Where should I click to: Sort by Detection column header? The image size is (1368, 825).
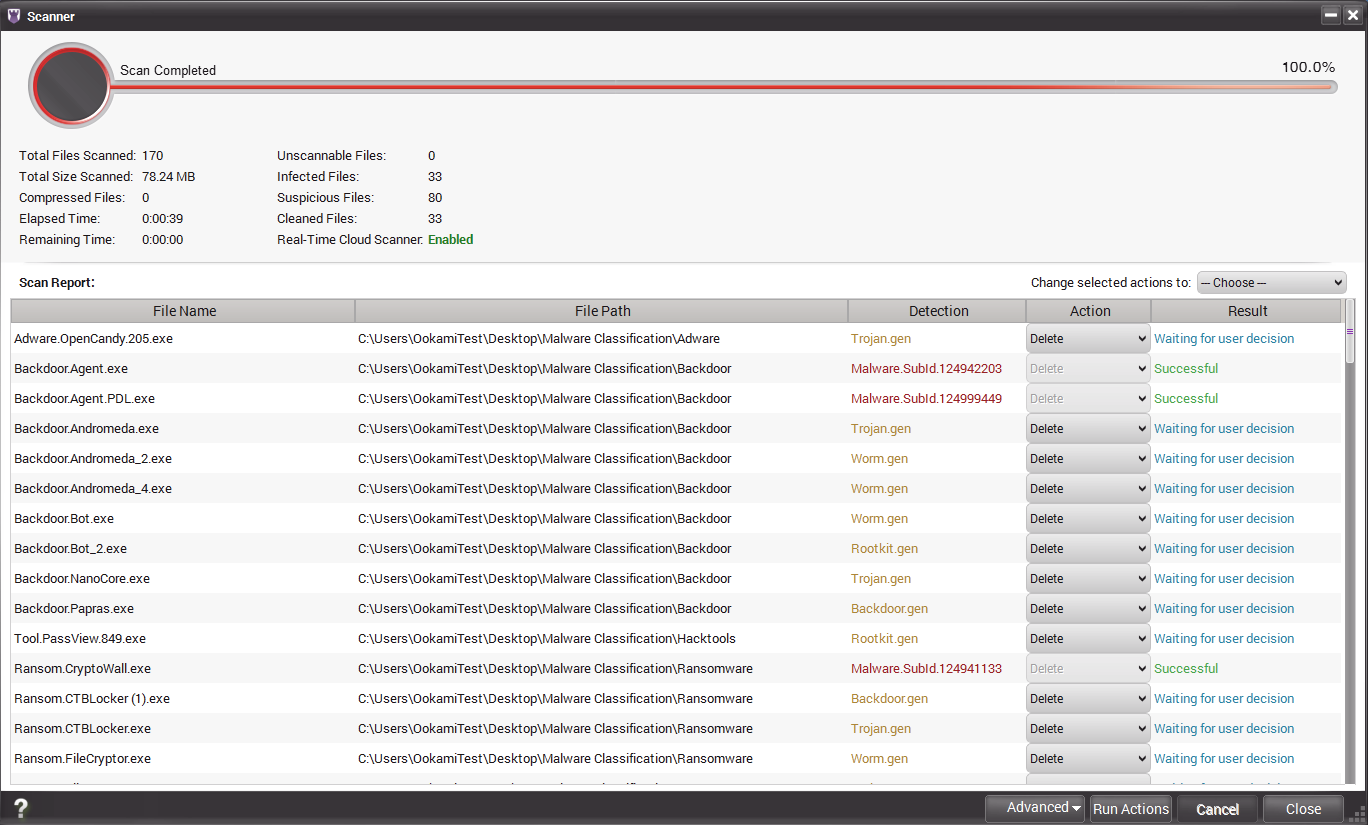pos(937,311)
